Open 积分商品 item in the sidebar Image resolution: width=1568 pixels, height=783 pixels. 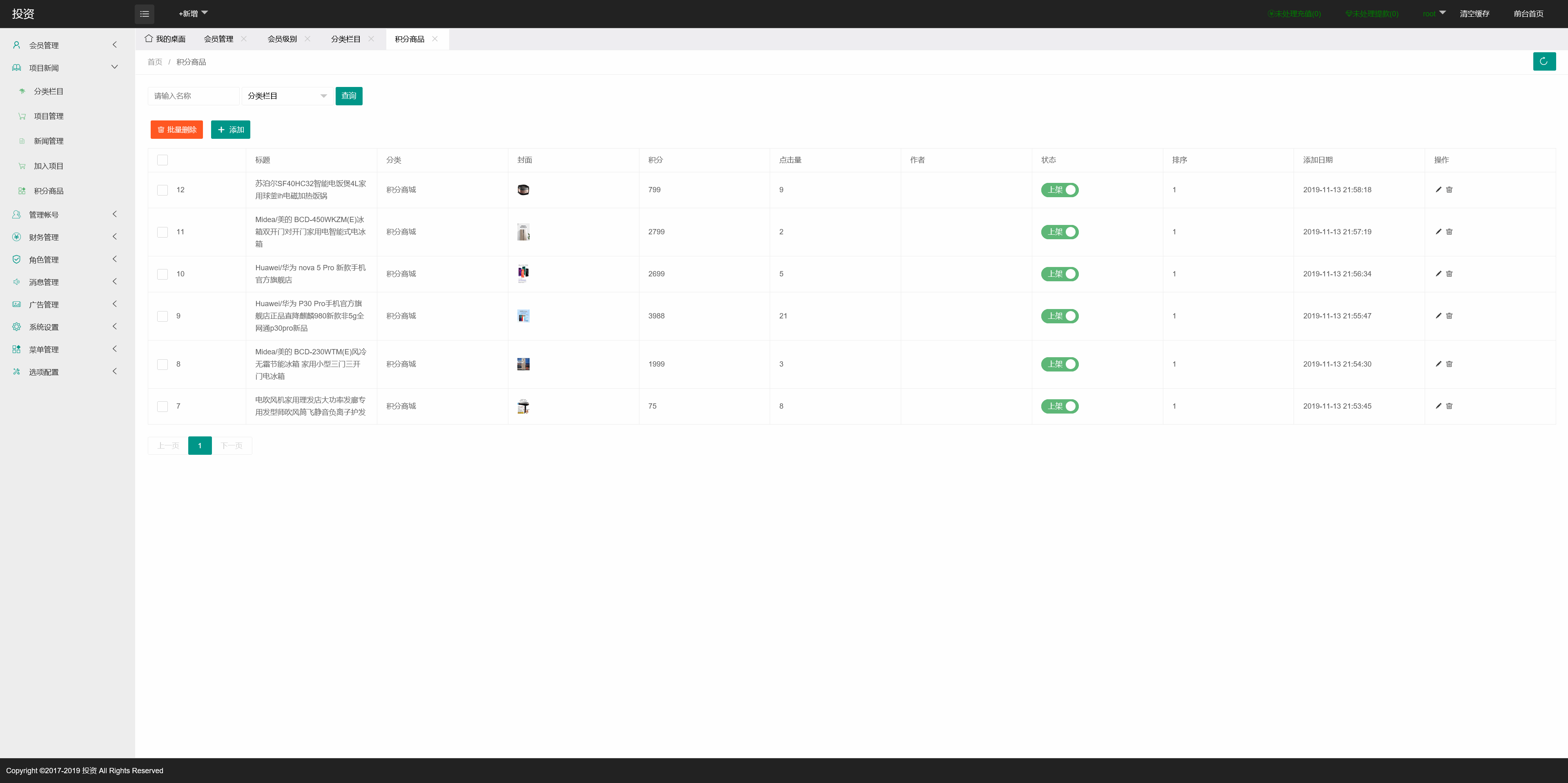pos(49,191)
